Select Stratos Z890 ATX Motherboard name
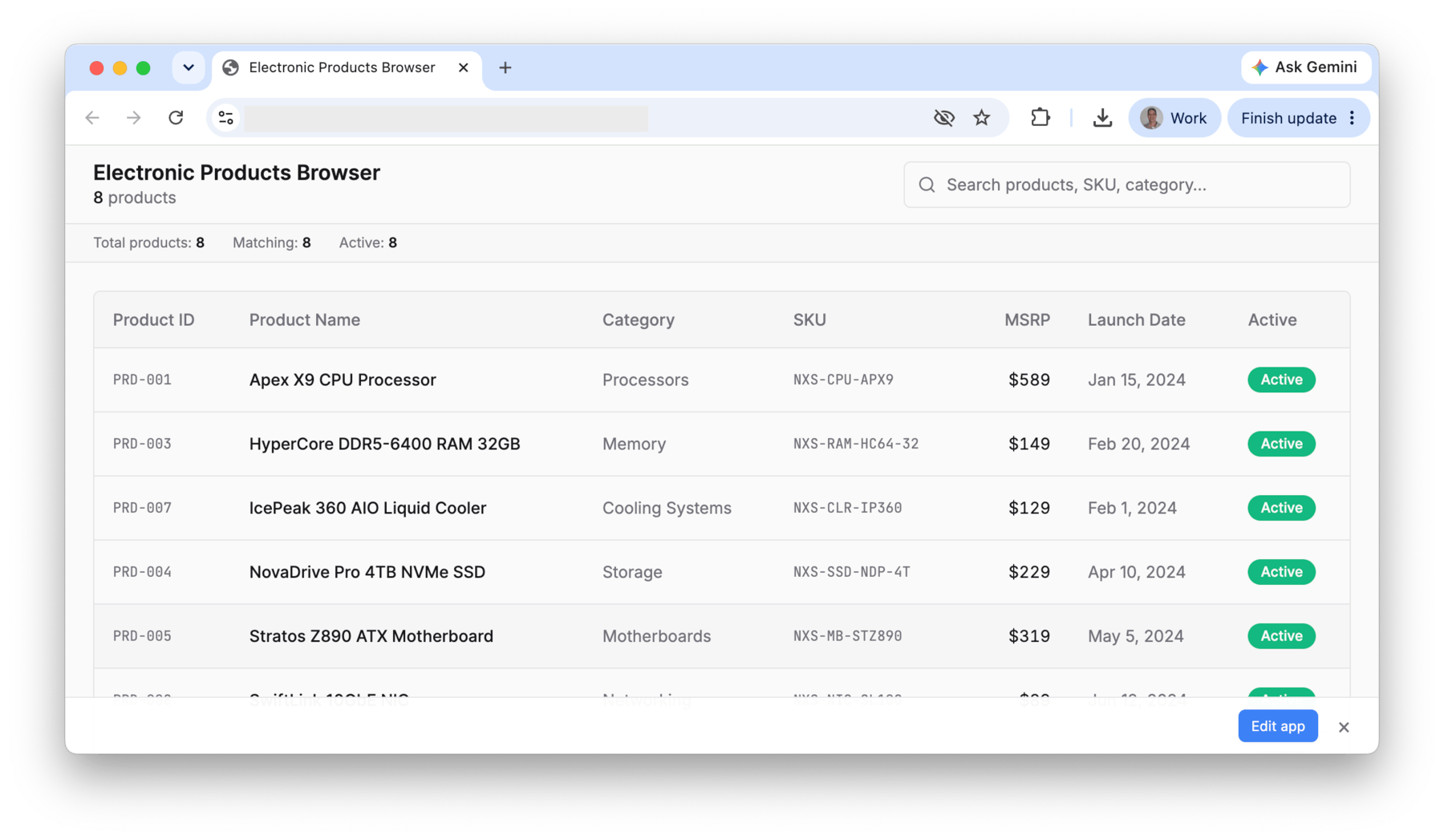 click(371, 636)
